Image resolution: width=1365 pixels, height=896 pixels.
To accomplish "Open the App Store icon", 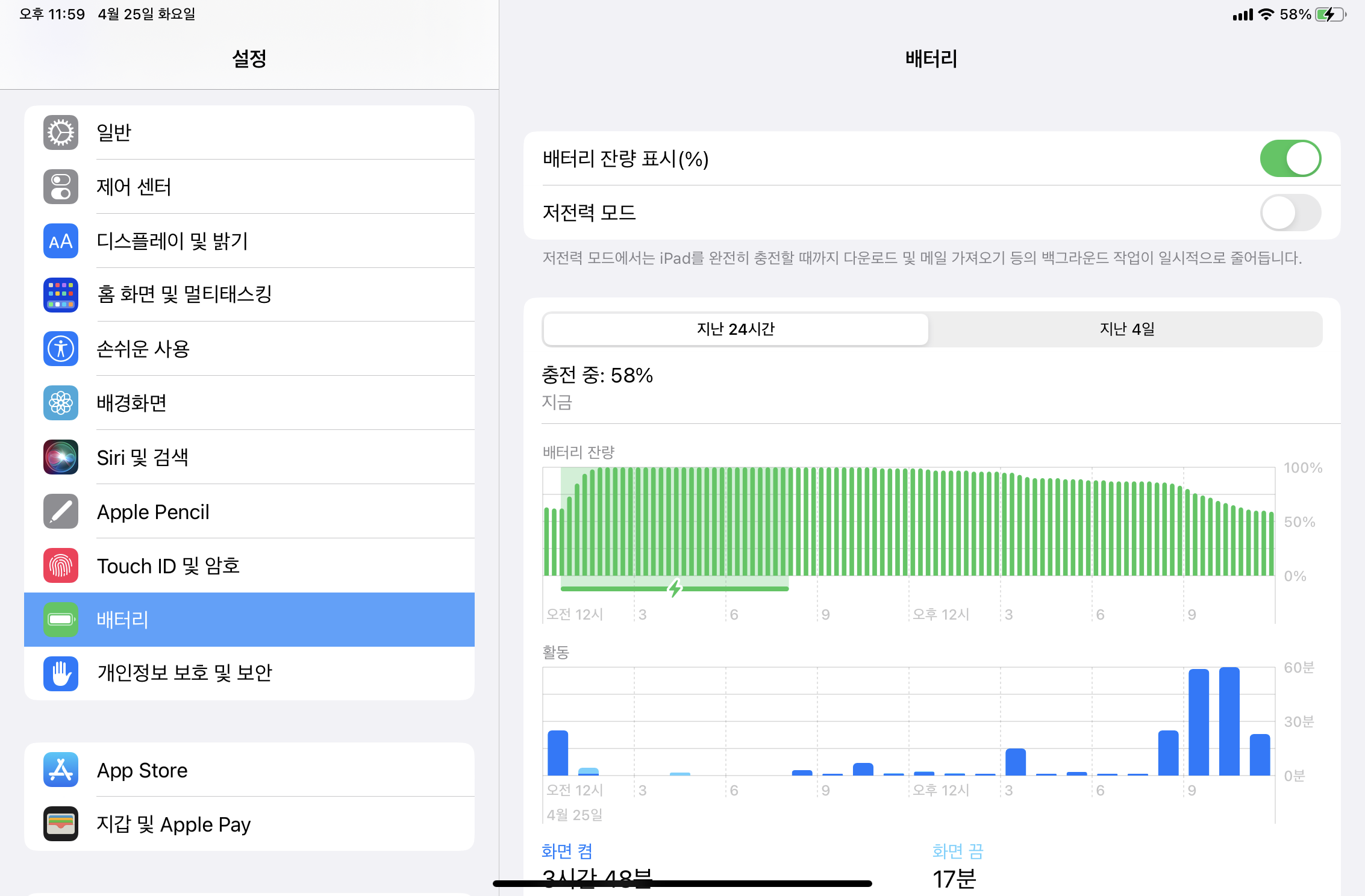I will [x=61, y=770].
